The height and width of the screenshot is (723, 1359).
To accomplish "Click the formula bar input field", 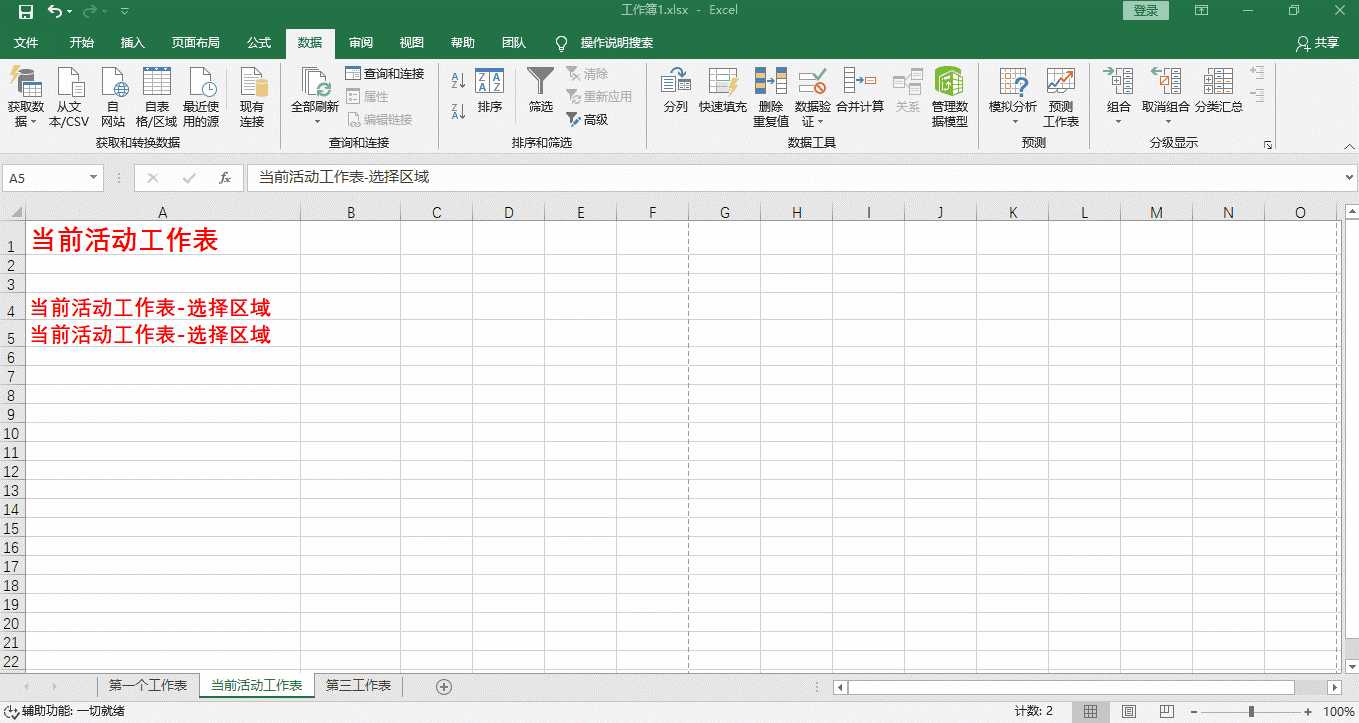I will pyautogui.click(x=794, y=178).
